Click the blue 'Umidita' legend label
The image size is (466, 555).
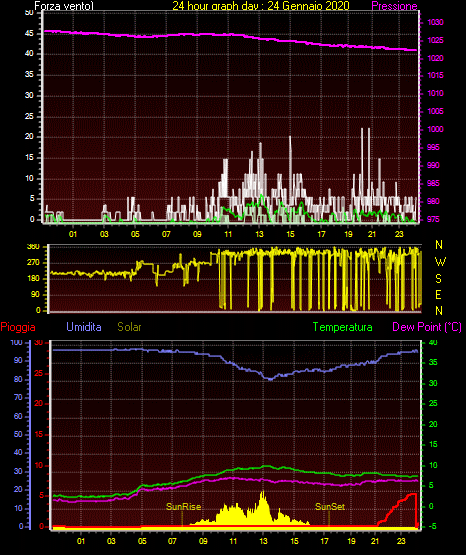coord(84,327)
